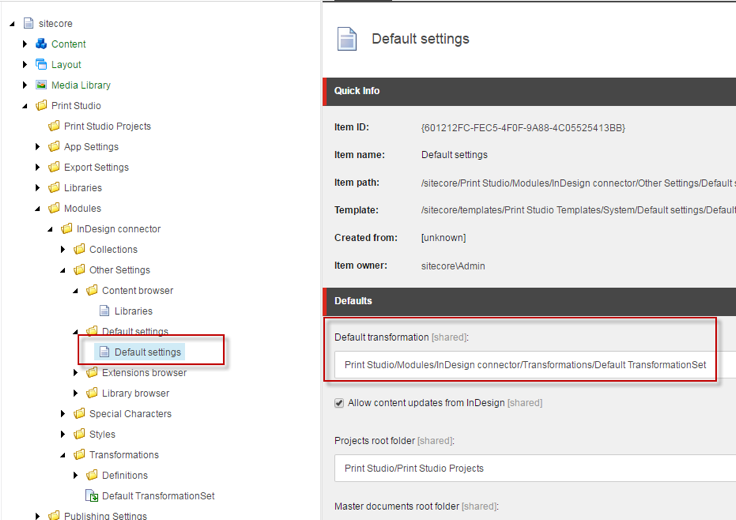Image resolution: width=736 pixels, height=520 pixels.
Task: Collapse the InDesign connector node
Action: coord(50,229)
